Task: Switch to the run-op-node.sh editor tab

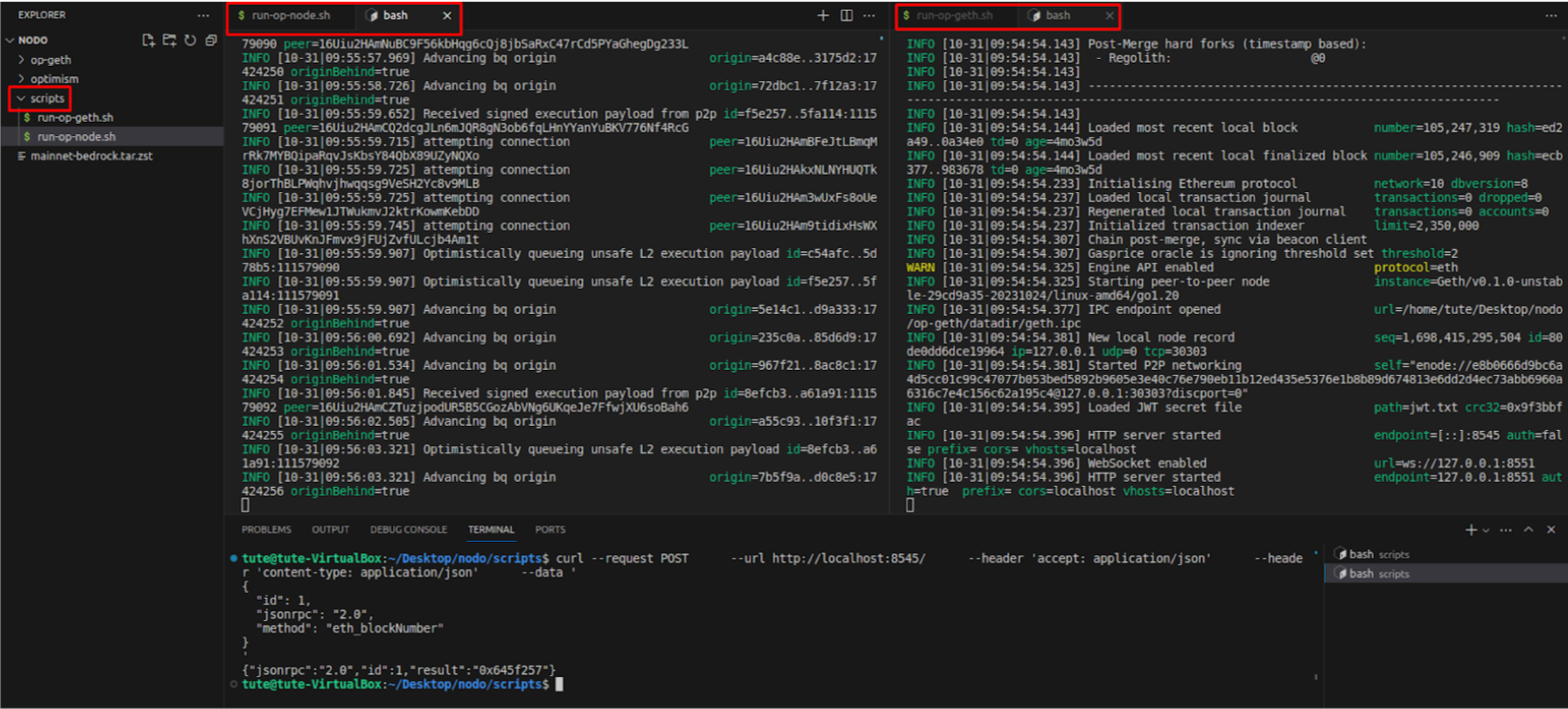Action: pos(291,15)
